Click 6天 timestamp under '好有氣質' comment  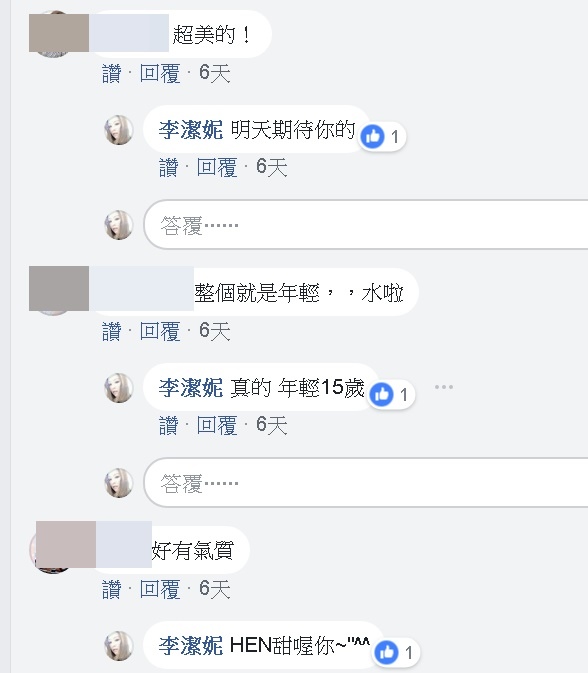click(215, 589)
